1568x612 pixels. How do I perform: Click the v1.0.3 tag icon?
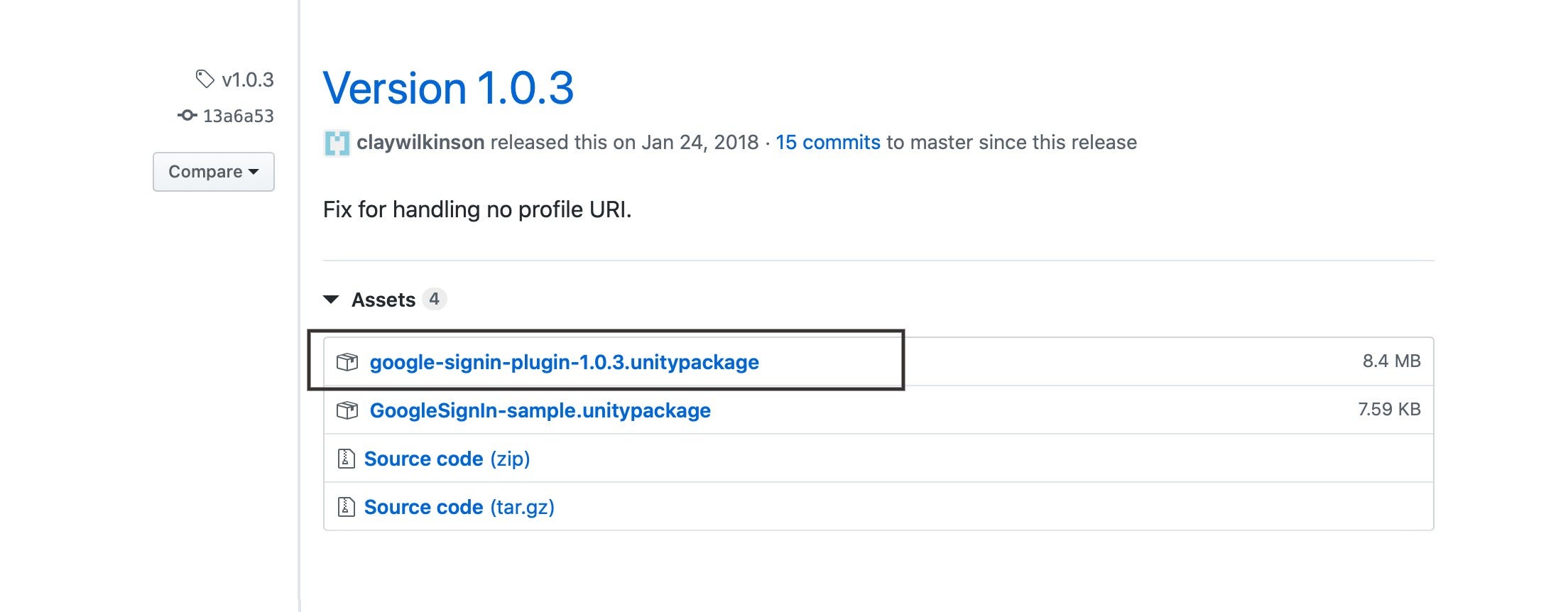pyautogui.click(x=205, y=79)
